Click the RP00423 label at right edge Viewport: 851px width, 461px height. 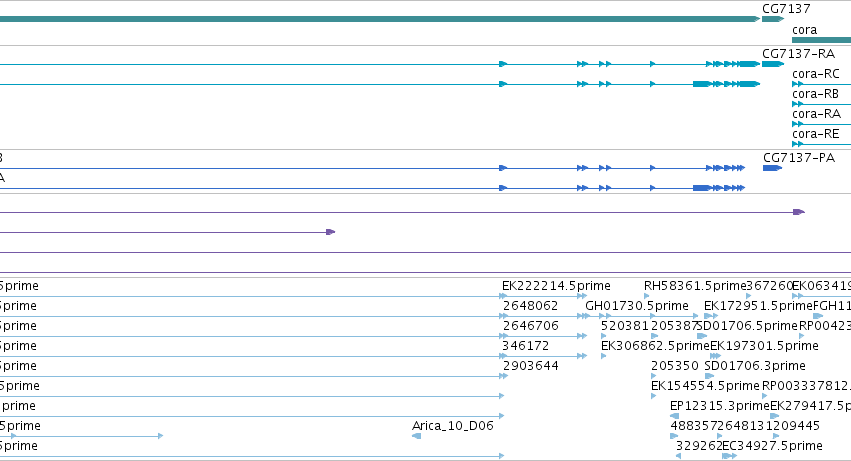(824, 326)
